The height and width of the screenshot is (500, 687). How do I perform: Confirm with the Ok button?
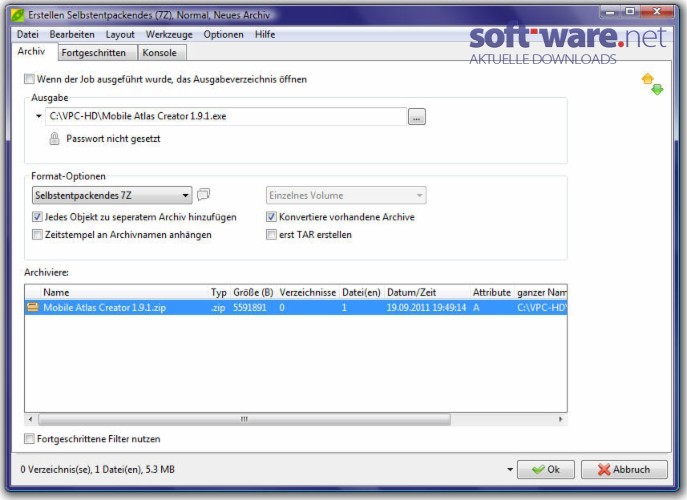545,469
